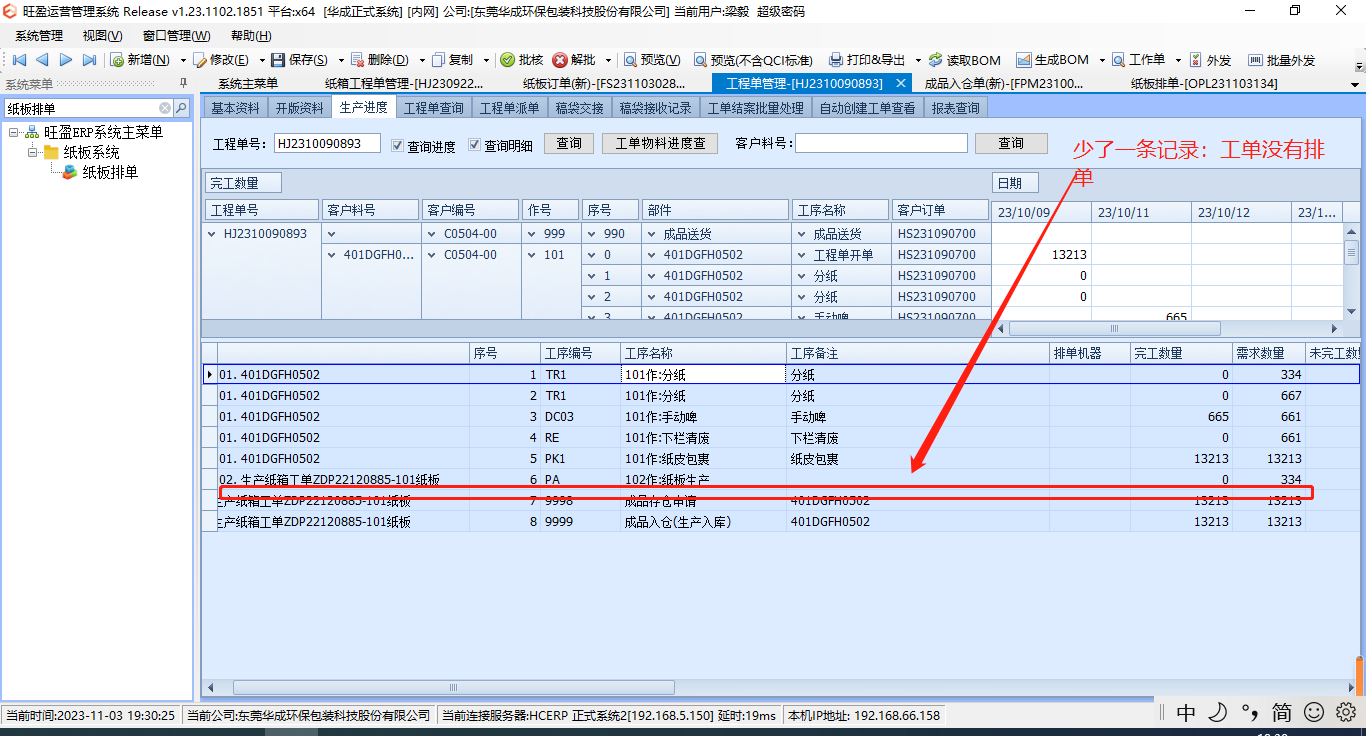Go to first record navigation arrow
Screen dimensions: 1366x736
tap(19, 60)
